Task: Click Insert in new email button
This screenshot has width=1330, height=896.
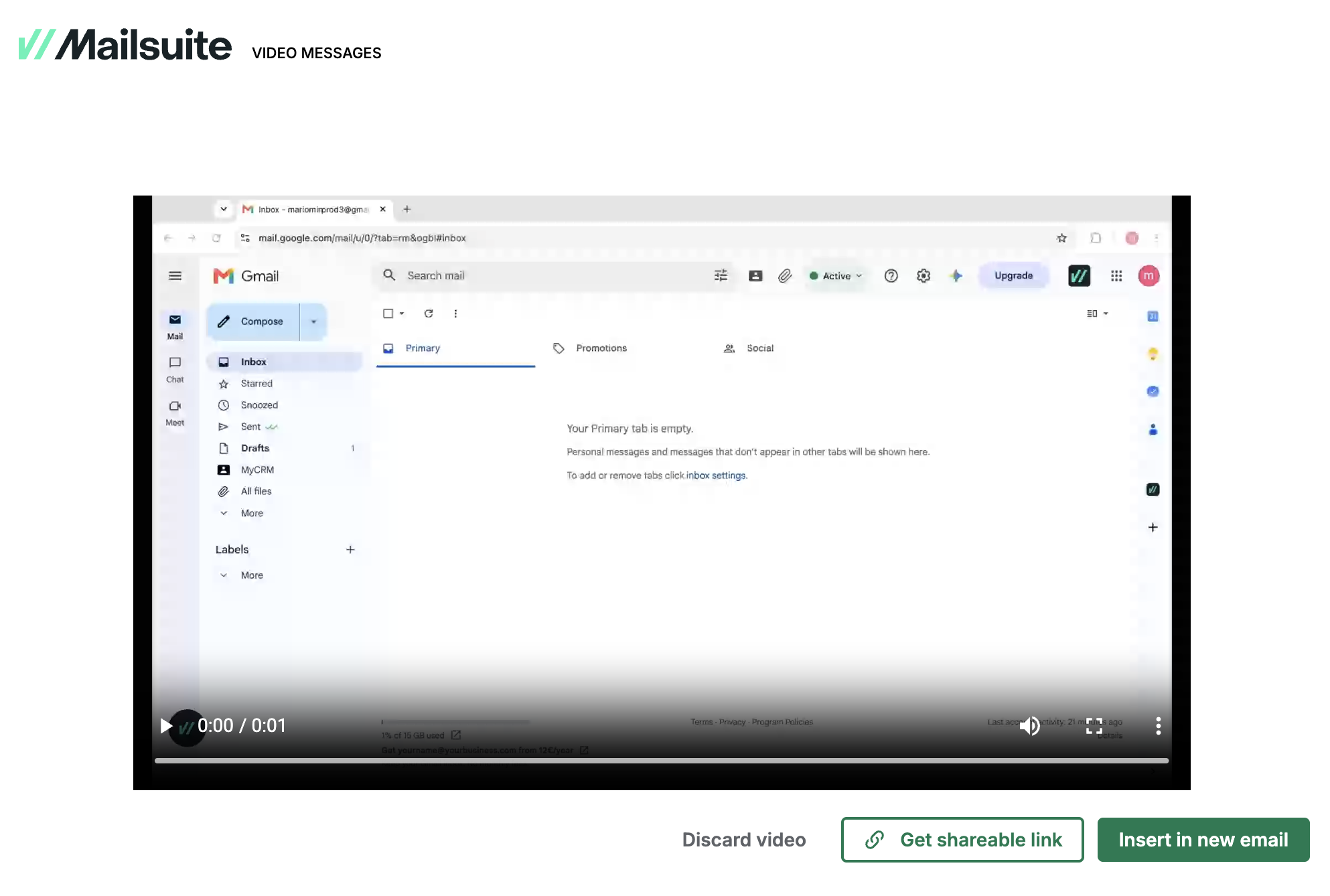Action: pyautogui.click(x=1203, y=840)
